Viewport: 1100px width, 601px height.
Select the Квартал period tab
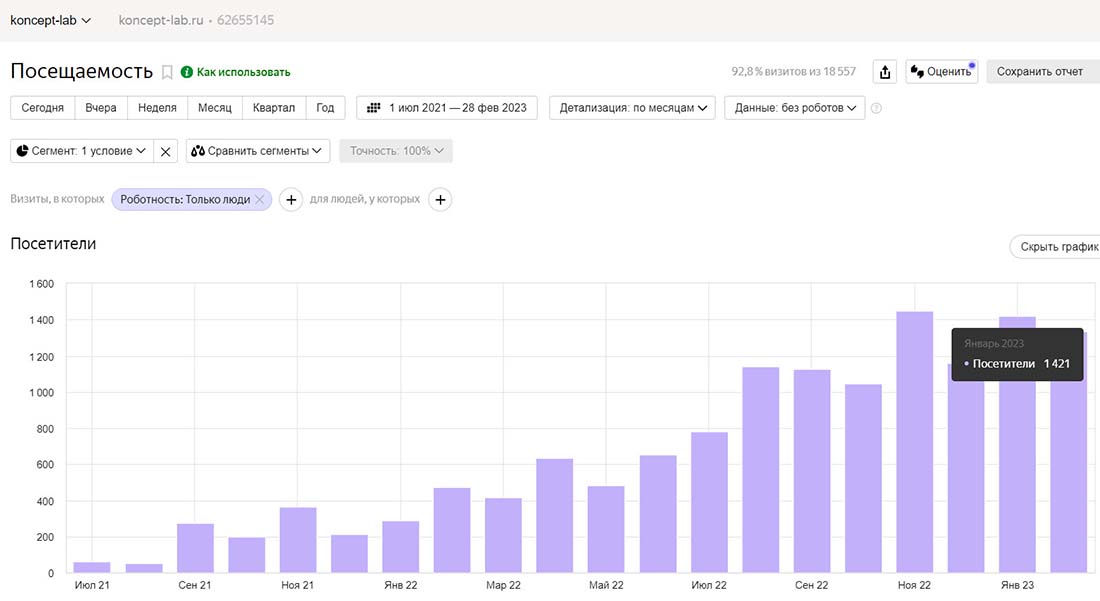[x=273, y=108]
